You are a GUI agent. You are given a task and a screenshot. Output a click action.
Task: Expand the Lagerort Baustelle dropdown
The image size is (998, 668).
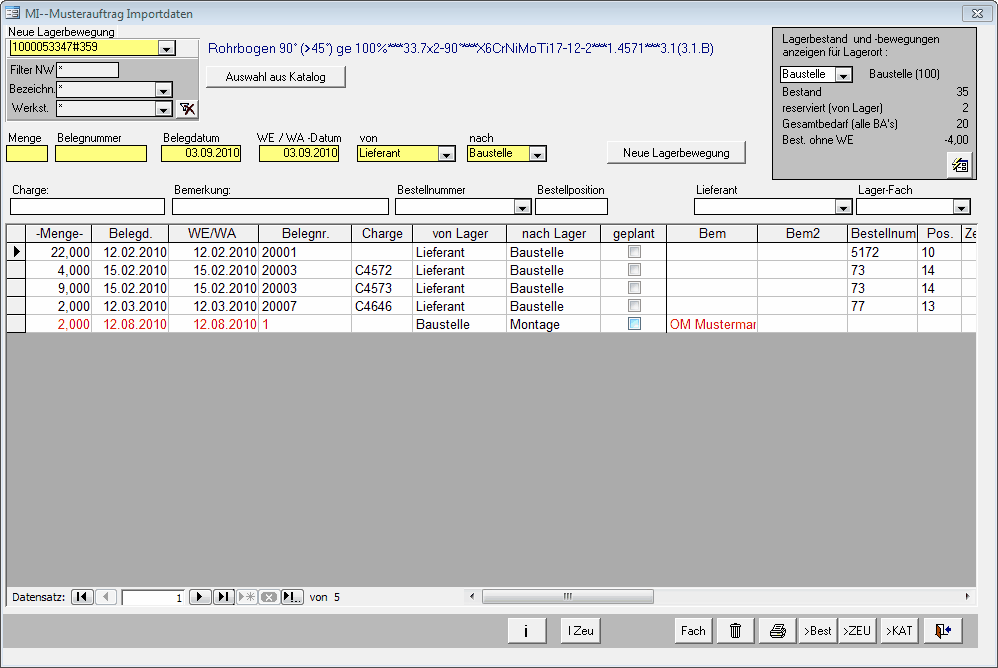[x=842, y=75]
